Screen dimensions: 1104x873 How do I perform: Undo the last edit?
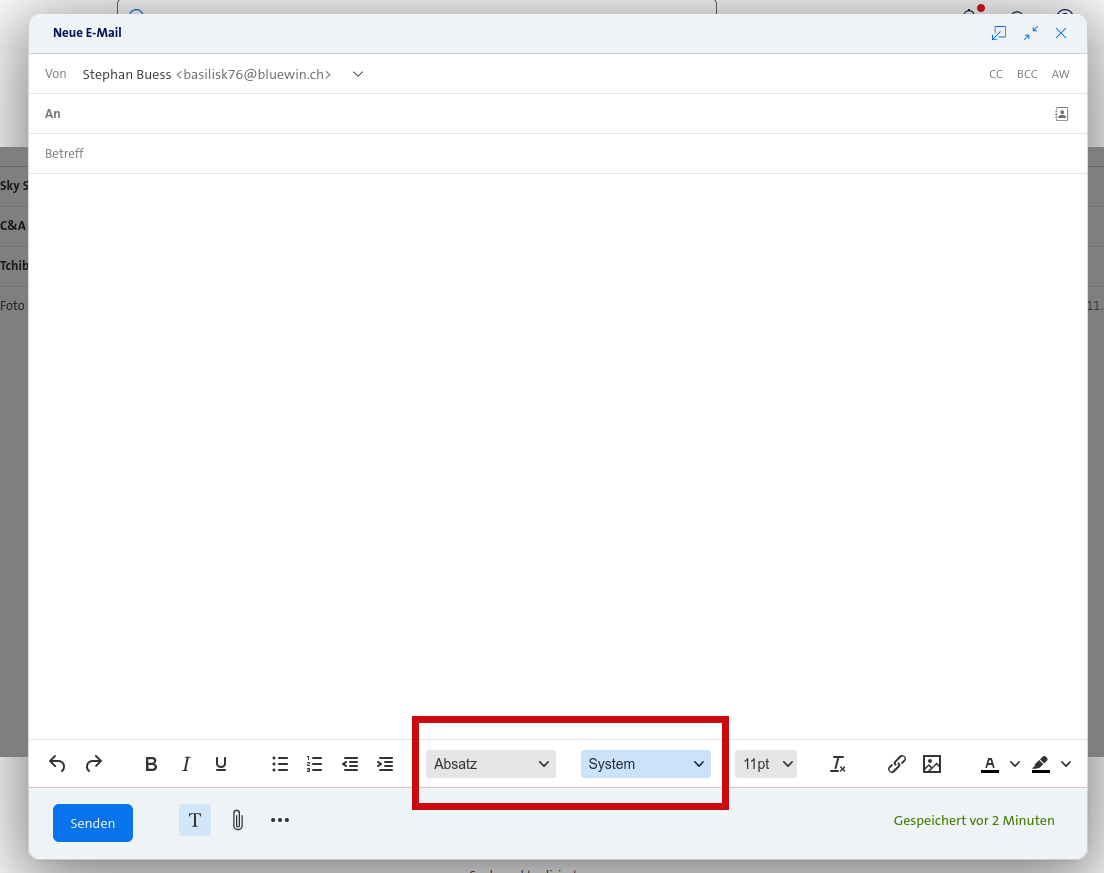pyautogui.click(x=57, y=764)
